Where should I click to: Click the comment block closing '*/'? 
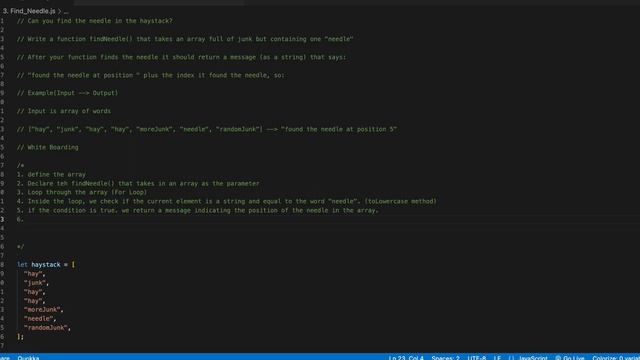(20, 247)
